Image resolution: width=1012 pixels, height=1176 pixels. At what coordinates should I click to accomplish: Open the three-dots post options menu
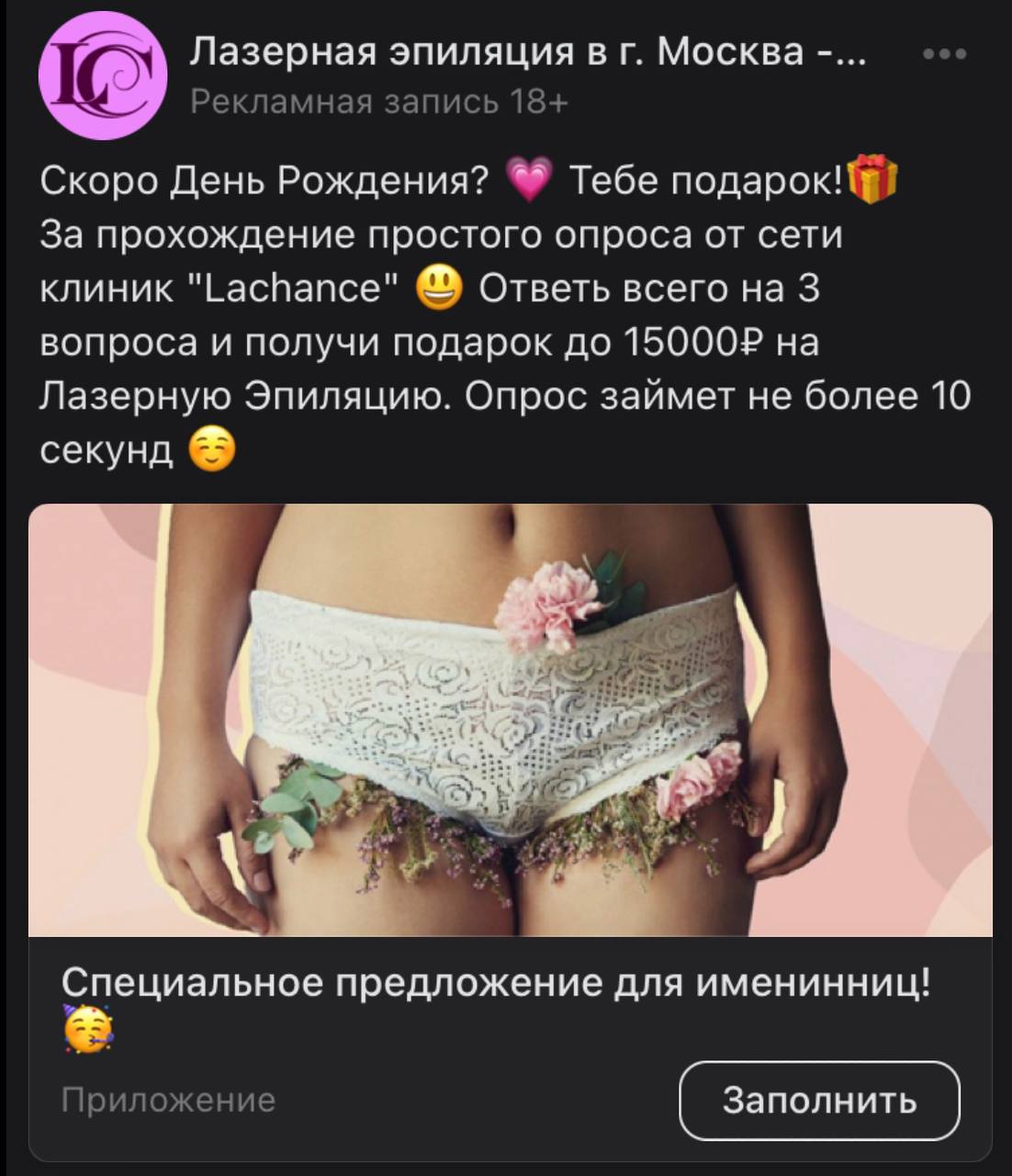point(945,55)
